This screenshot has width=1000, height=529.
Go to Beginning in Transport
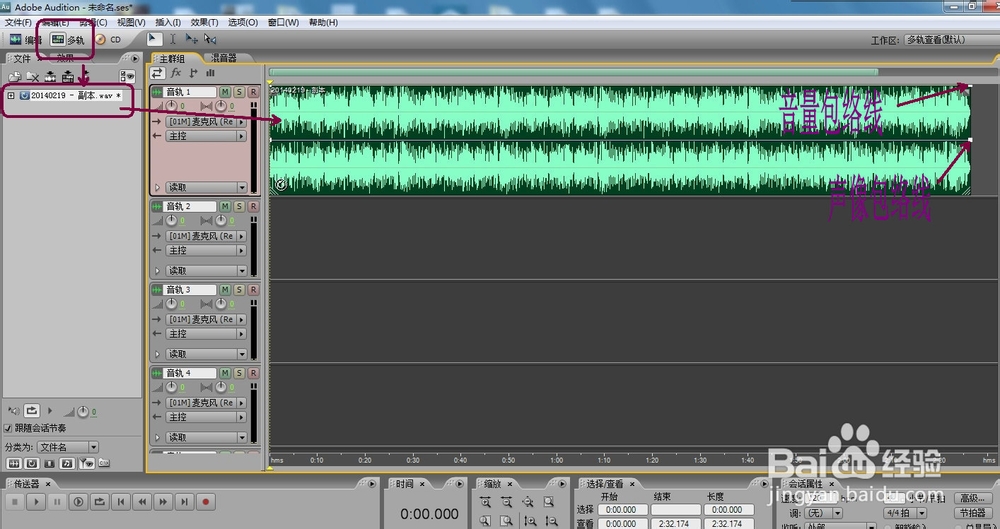121,502
